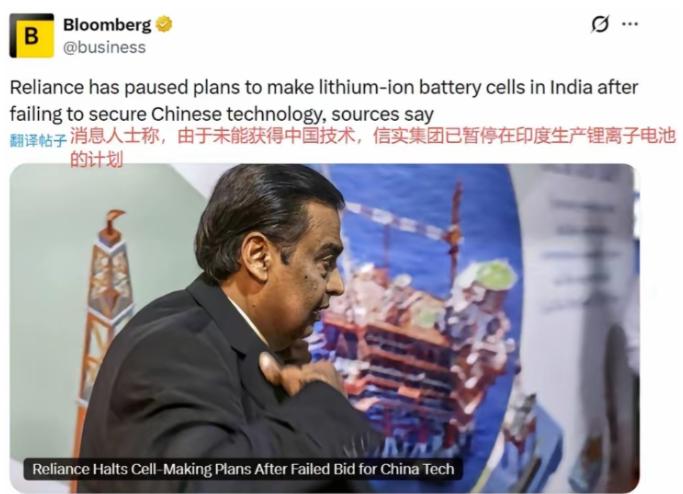Click the 翻译帖子 translate post link
Image resolution: width=683 pixels, height=494 pixels.
coord(38,140)
